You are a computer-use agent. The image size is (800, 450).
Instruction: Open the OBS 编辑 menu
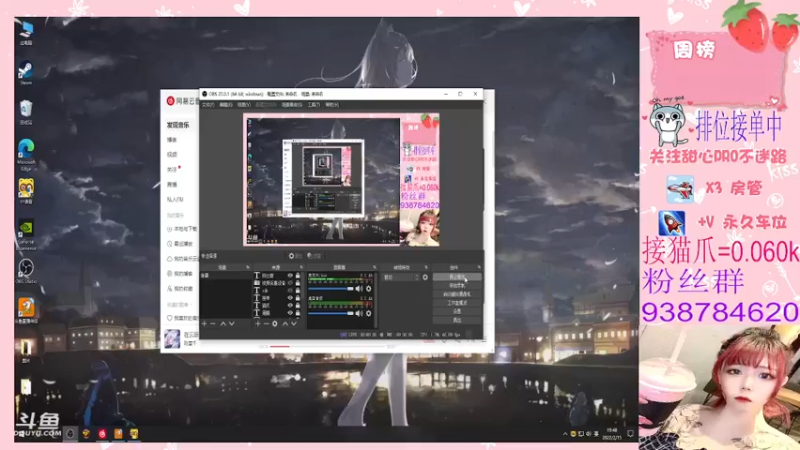(x=226, y=105)
